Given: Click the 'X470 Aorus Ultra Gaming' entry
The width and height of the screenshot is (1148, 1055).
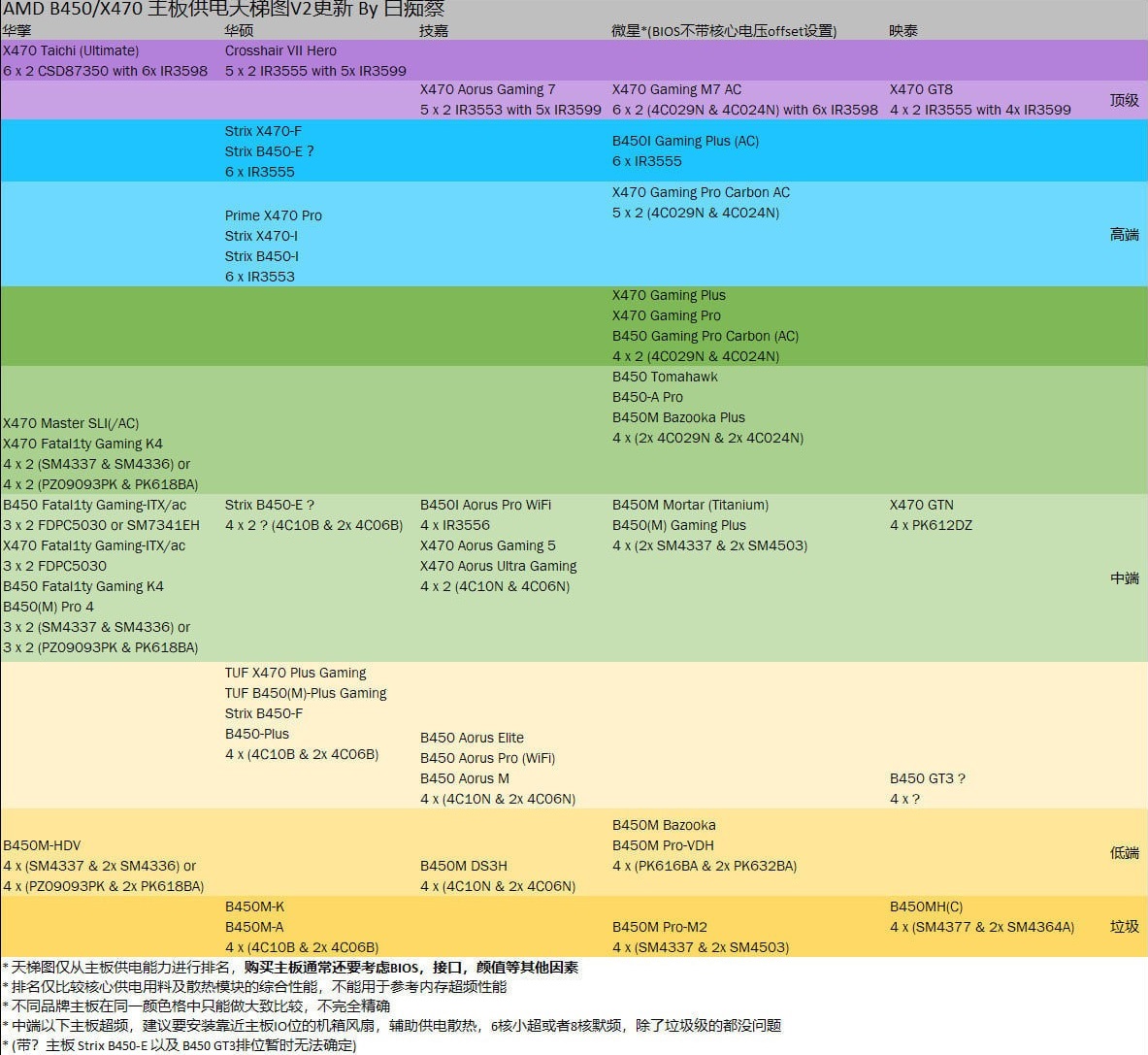Looking at the screenshot, I should (x=499, y=566).
